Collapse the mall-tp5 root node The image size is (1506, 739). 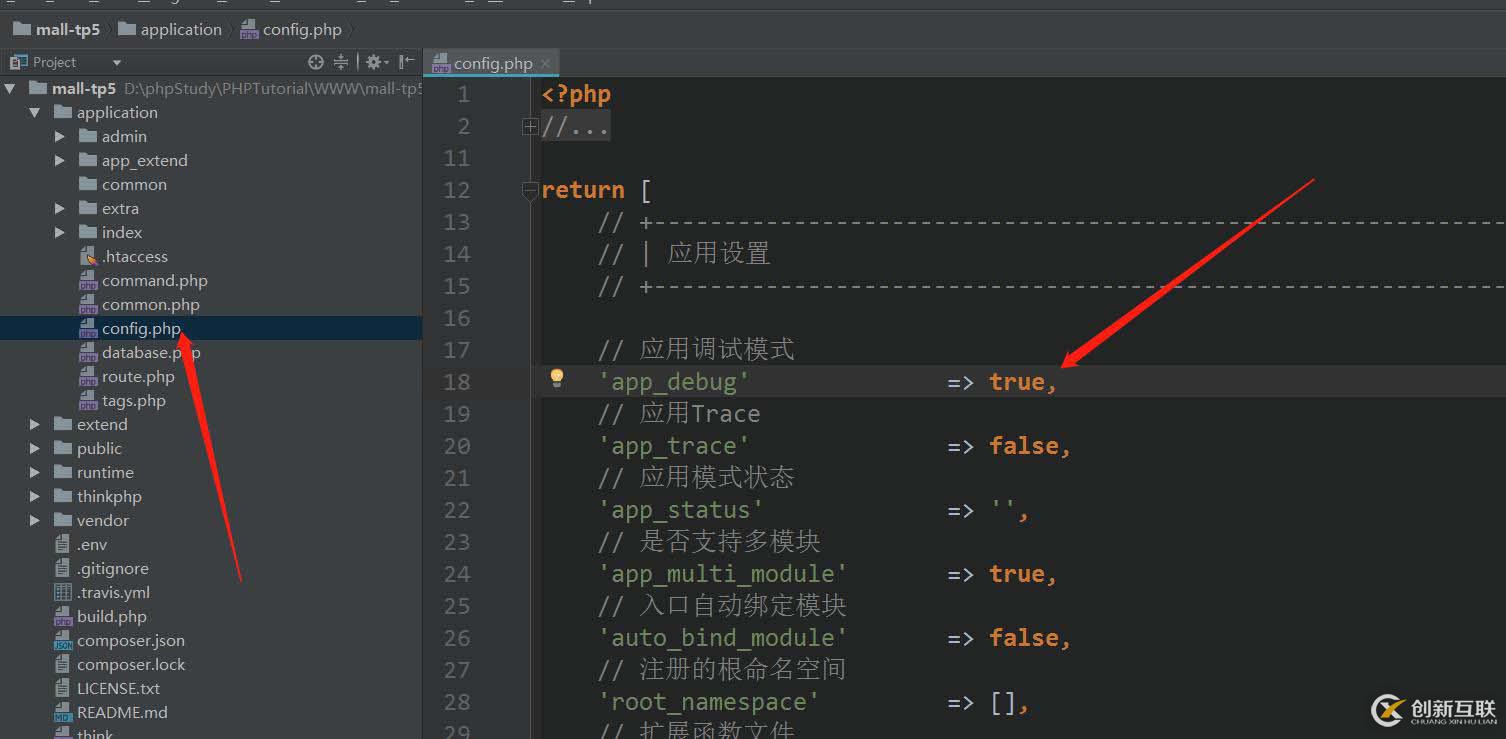11,88
